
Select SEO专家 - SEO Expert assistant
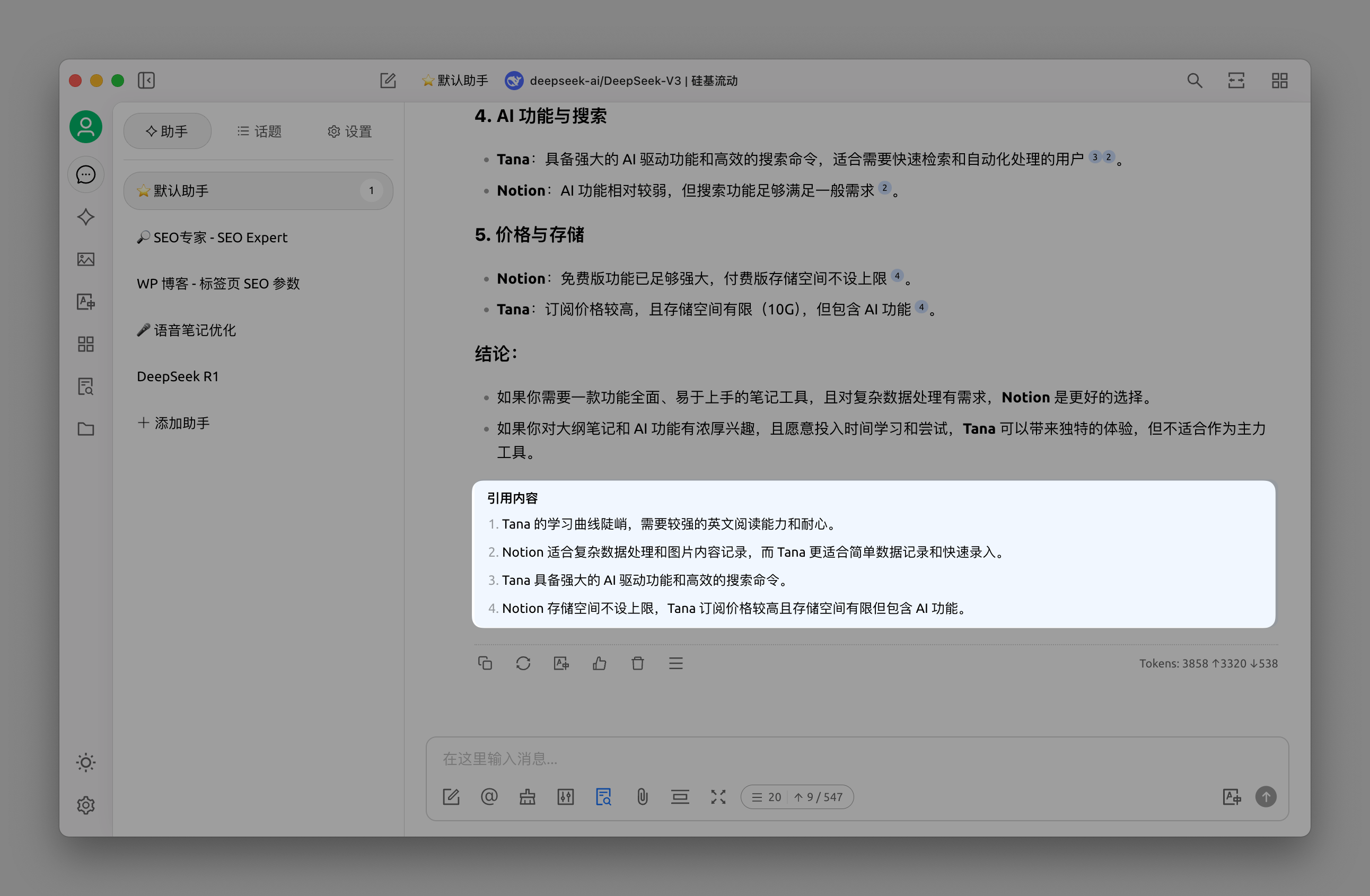tap(258, 237)
